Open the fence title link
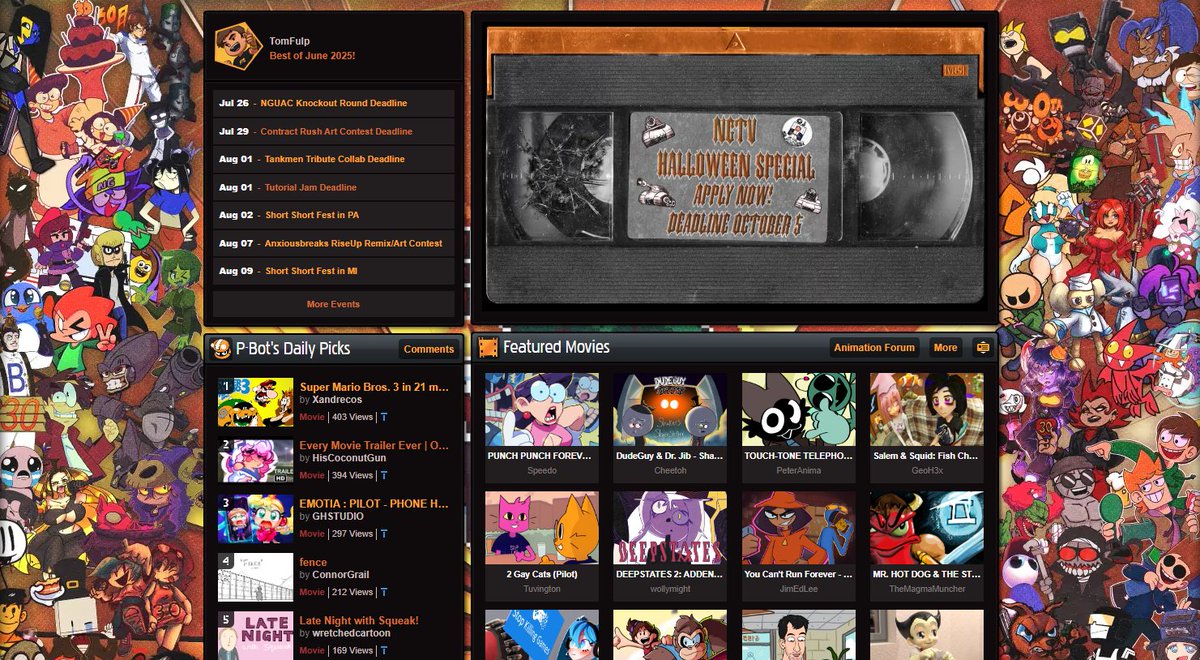The height and width of the screenshot is (660, 1200). point(313,562)
